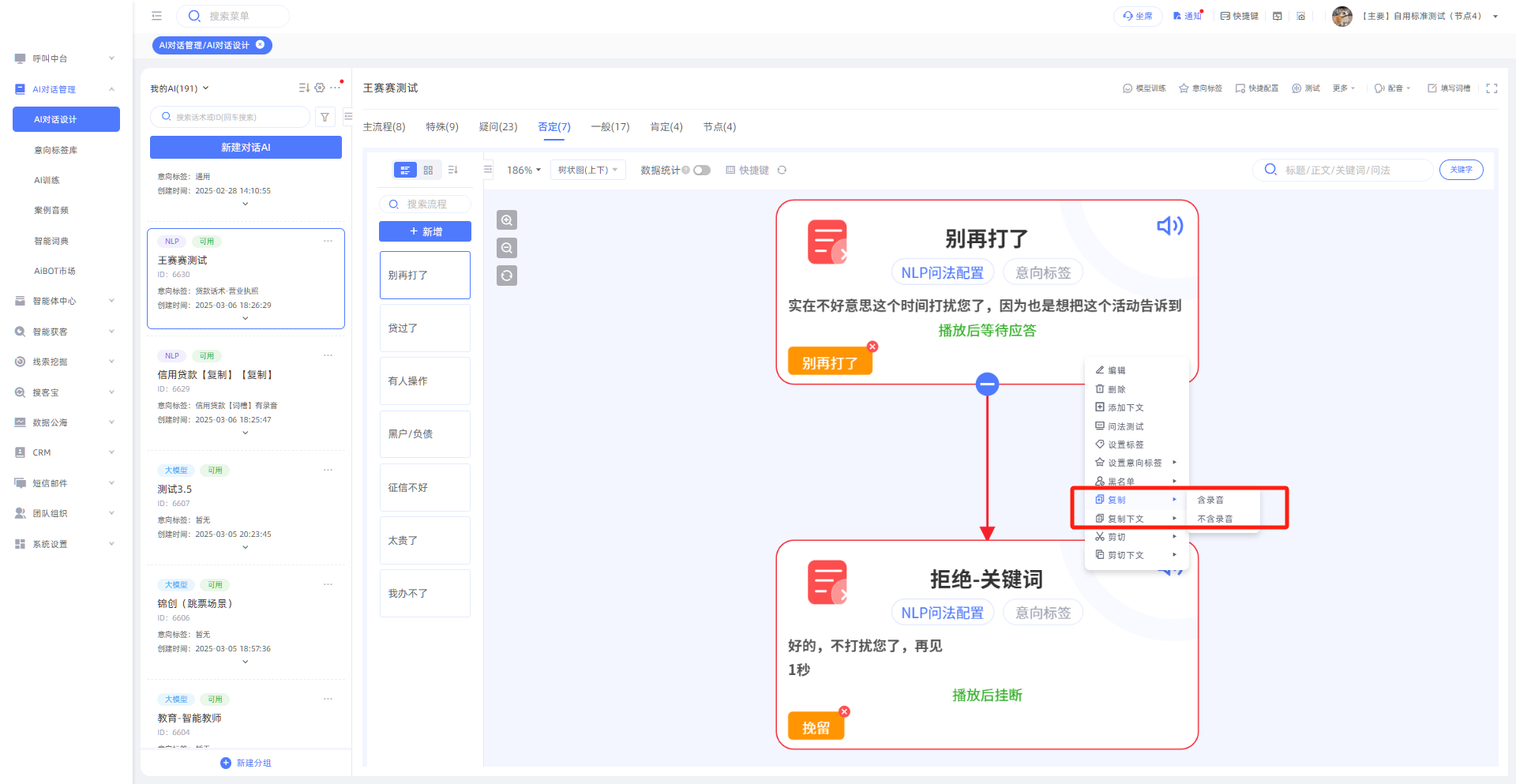1516x784 pixels.
Task: Click the 模型训练 model training icon
Action: (1144, 88)
